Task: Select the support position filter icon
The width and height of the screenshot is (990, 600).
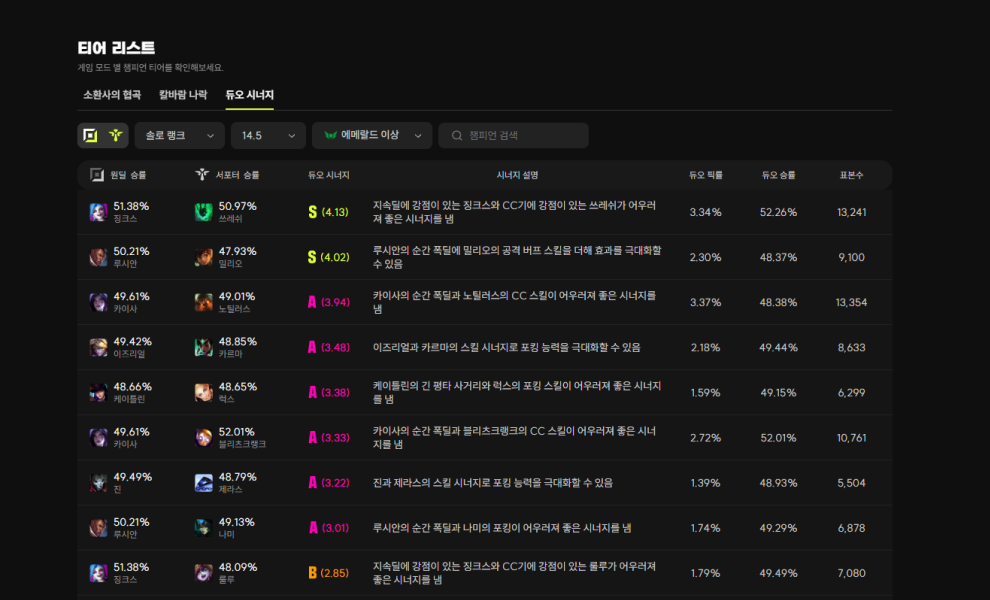Action: click(x=116, y=135)
